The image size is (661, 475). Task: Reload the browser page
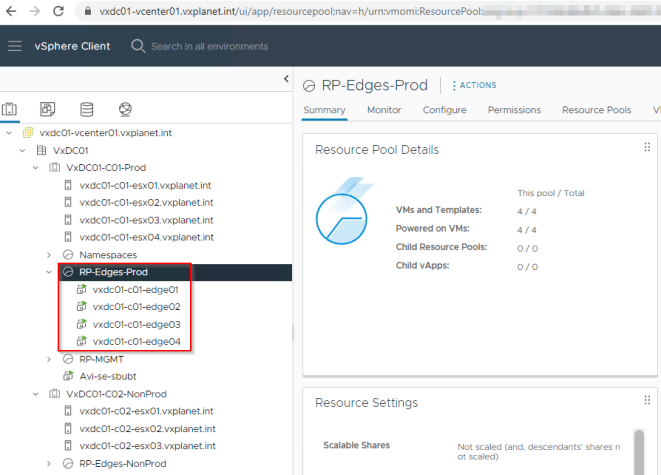click(x=58, y=11)
